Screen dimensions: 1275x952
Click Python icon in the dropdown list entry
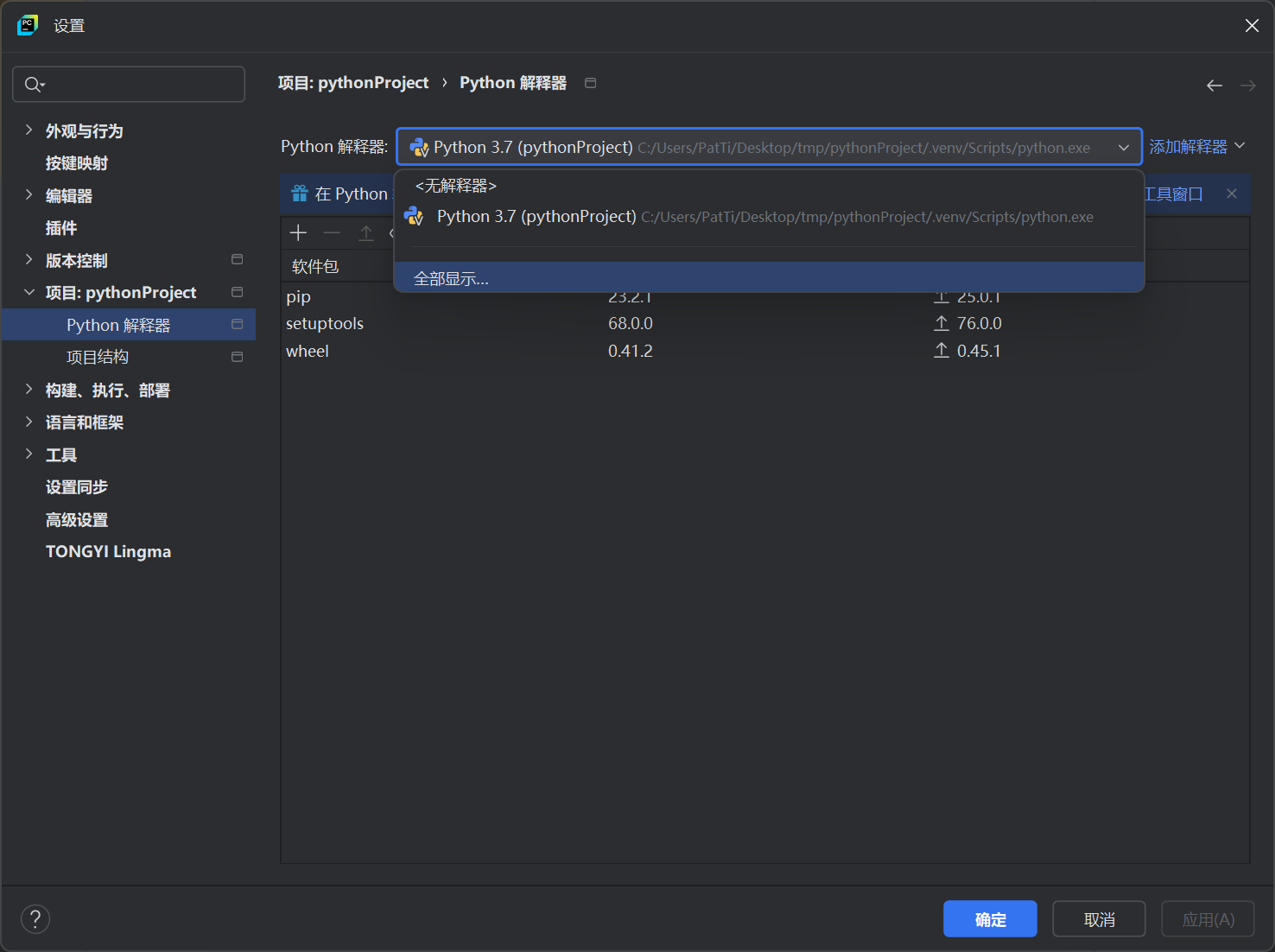pyautogui.click(x=415, y=216)
